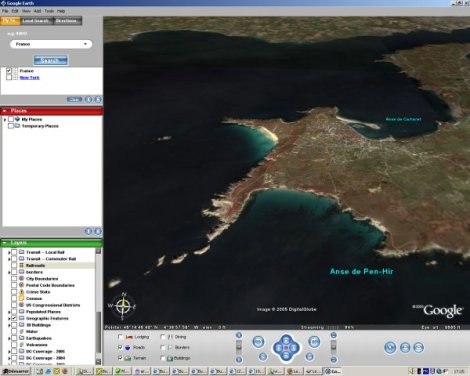Click the compass rose on the map
470x376 pixels.
tap(122, 306)
